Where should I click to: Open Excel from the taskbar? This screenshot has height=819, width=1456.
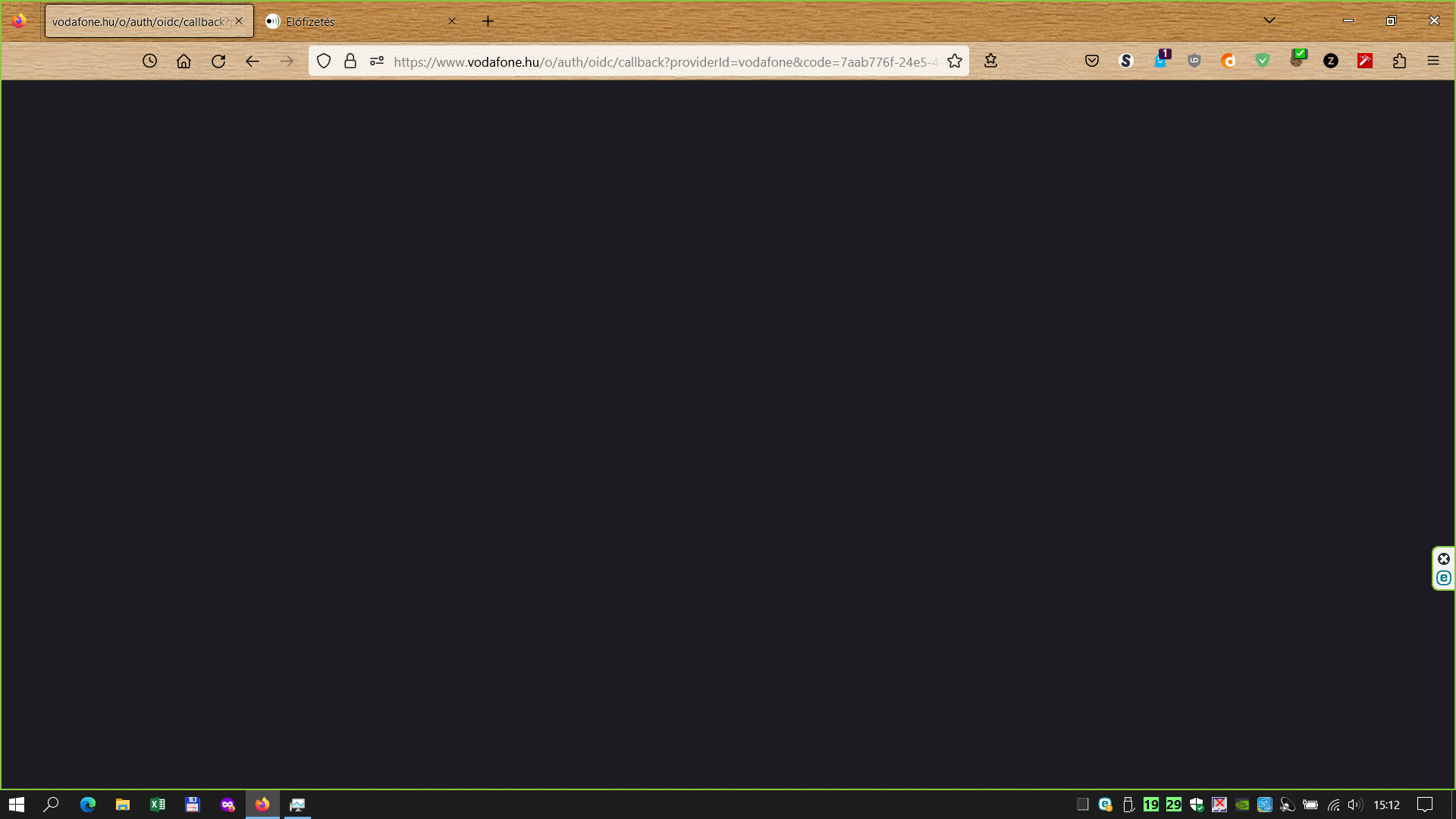coord(158,805)
